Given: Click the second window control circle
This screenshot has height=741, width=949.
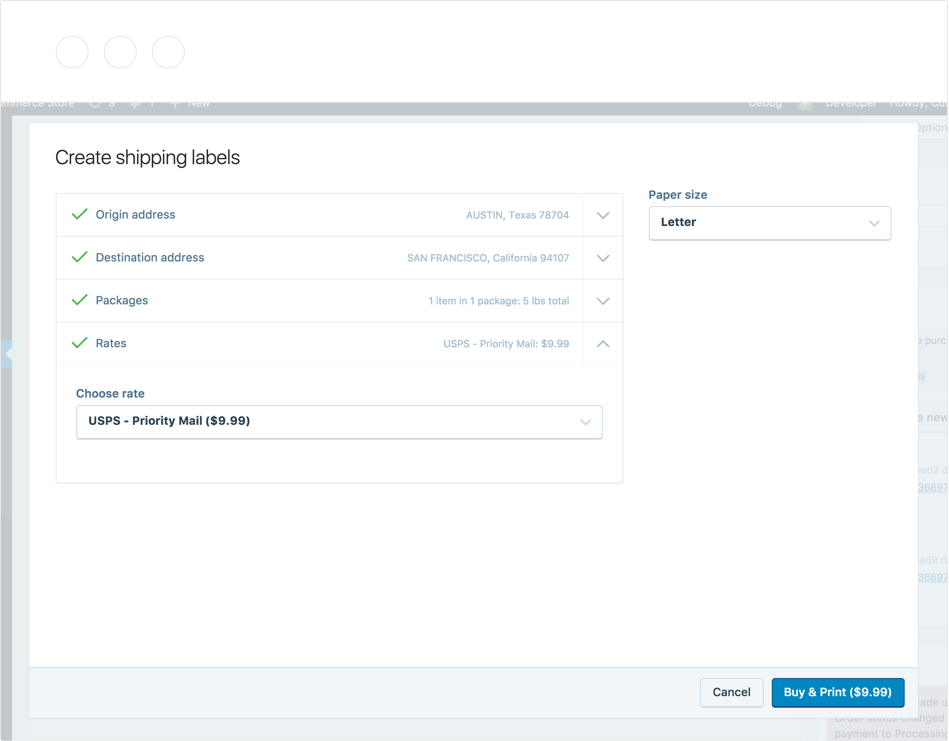Looking at the screenshot, I should 120,52.
